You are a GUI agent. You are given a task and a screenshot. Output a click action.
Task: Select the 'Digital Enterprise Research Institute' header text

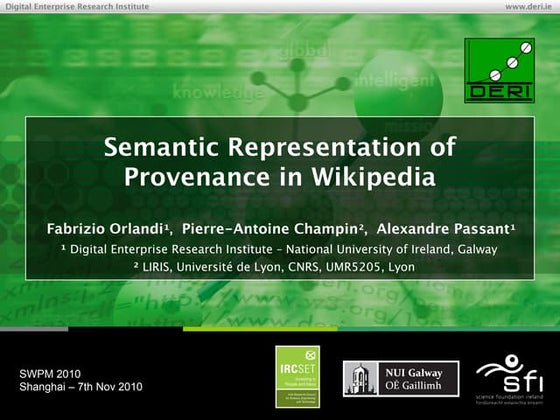pyautogui.click(x=77, y=7)
